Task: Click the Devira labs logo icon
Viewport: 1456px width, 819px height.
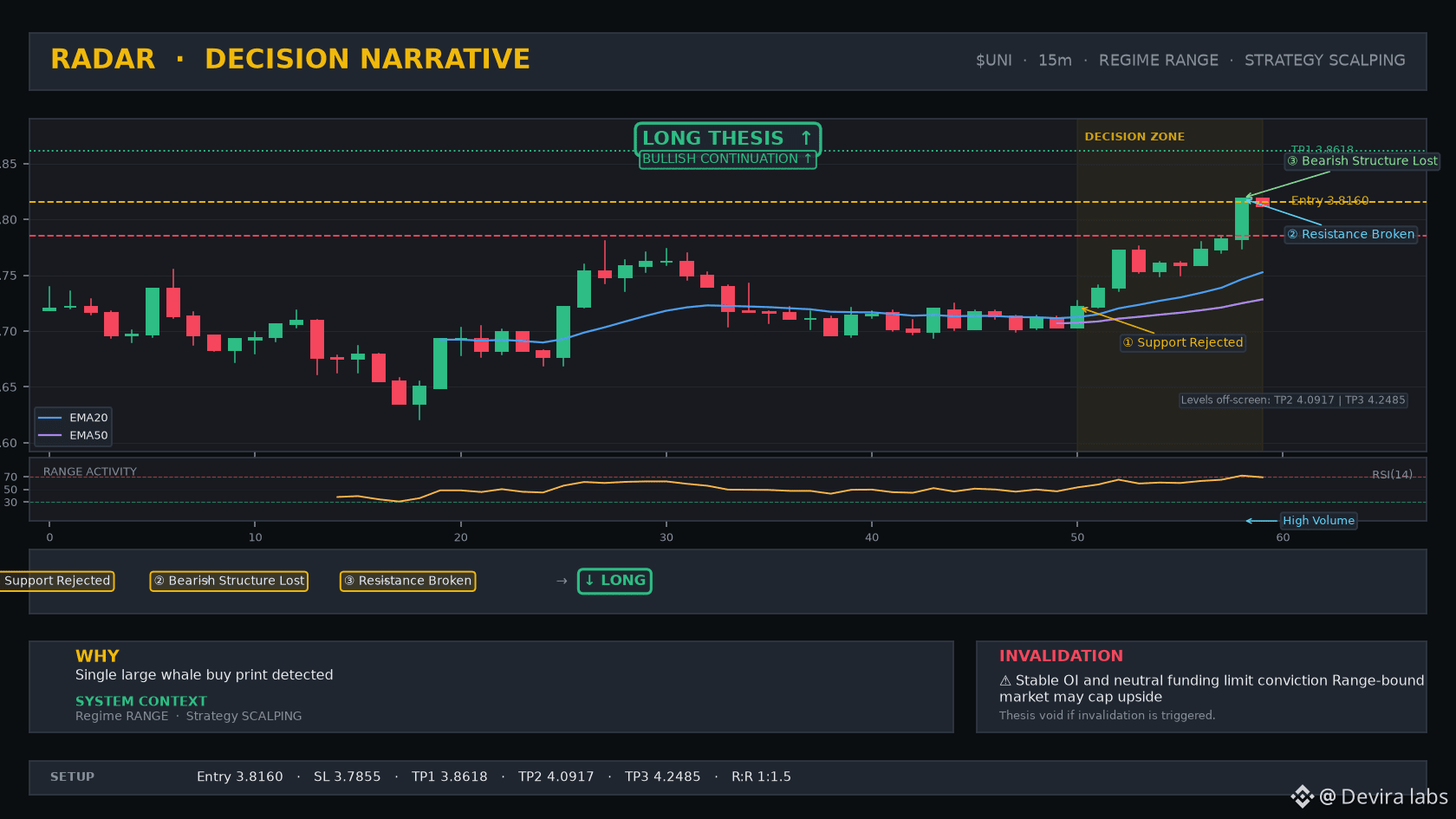Action: tap(1302, 796)
